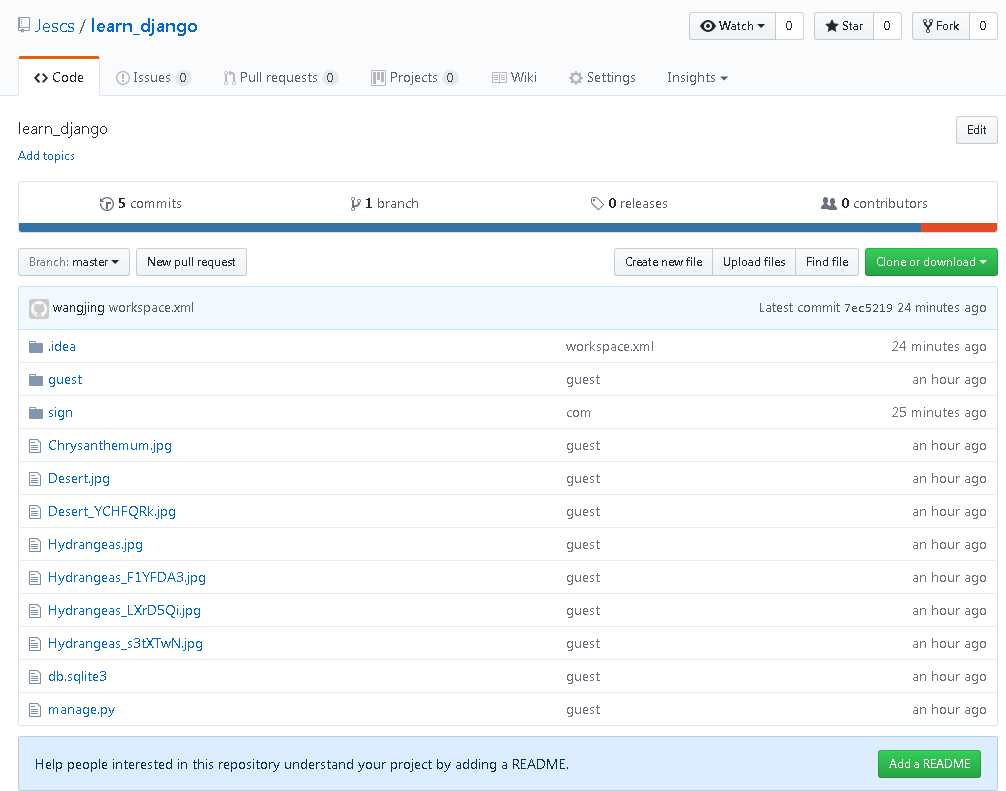Click the file icon next to Hydrangeas_F1YFDA3.jpg
This screenshot has height=791, width=1006.
(x=35, y=578)
